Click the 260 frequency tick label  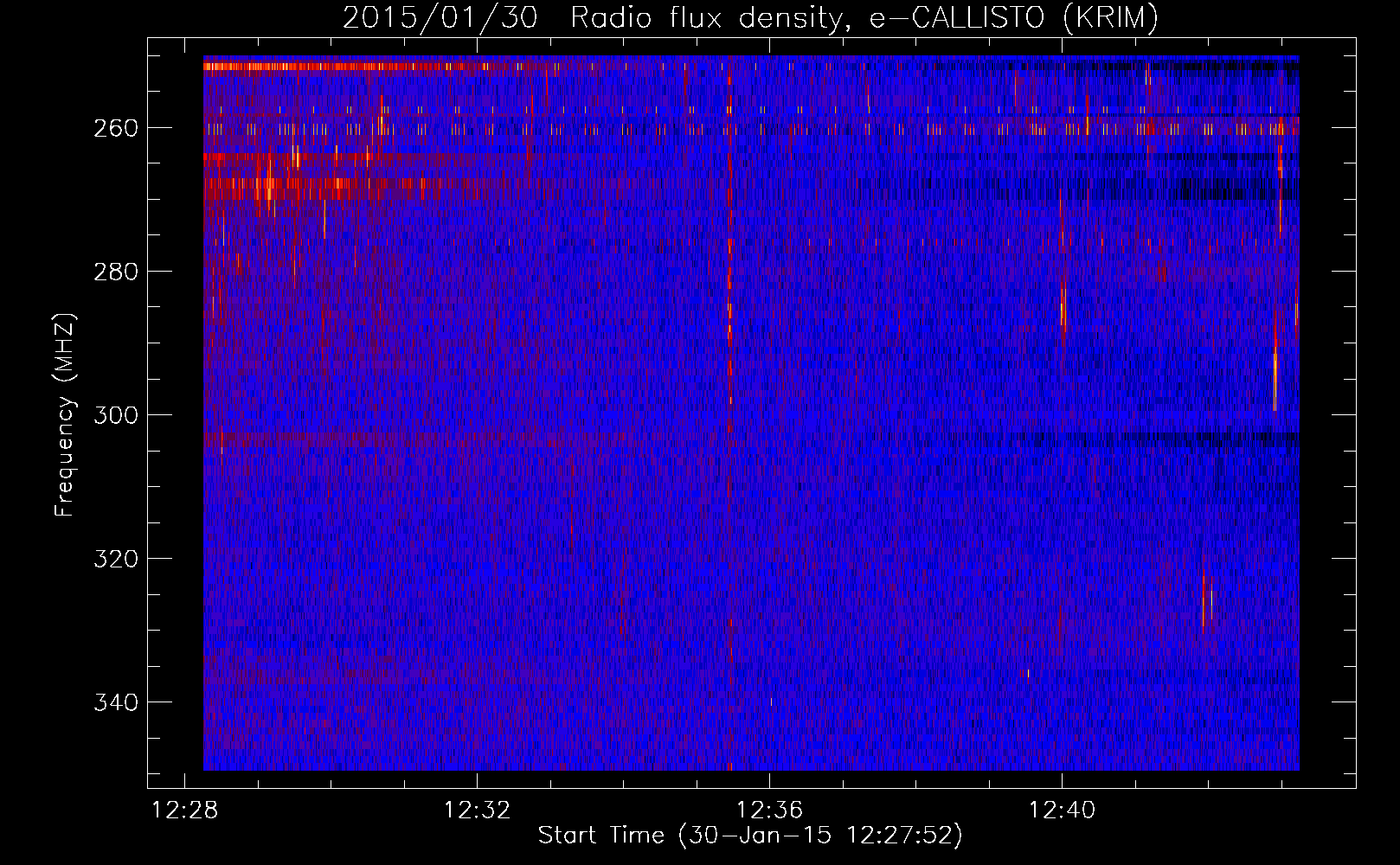click(x=115, y=128)
